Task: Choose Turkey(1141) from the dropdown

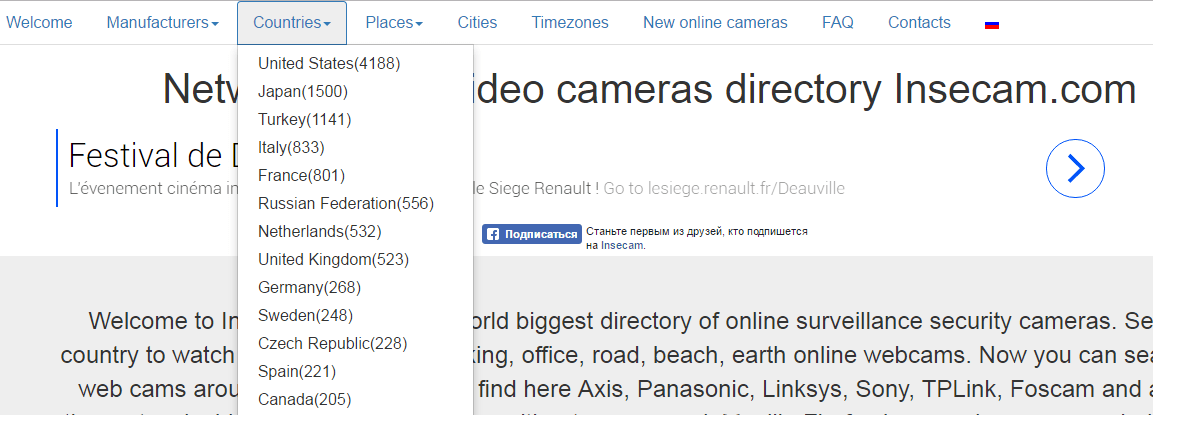Action: pyautogui.click(x=355, y=120)
